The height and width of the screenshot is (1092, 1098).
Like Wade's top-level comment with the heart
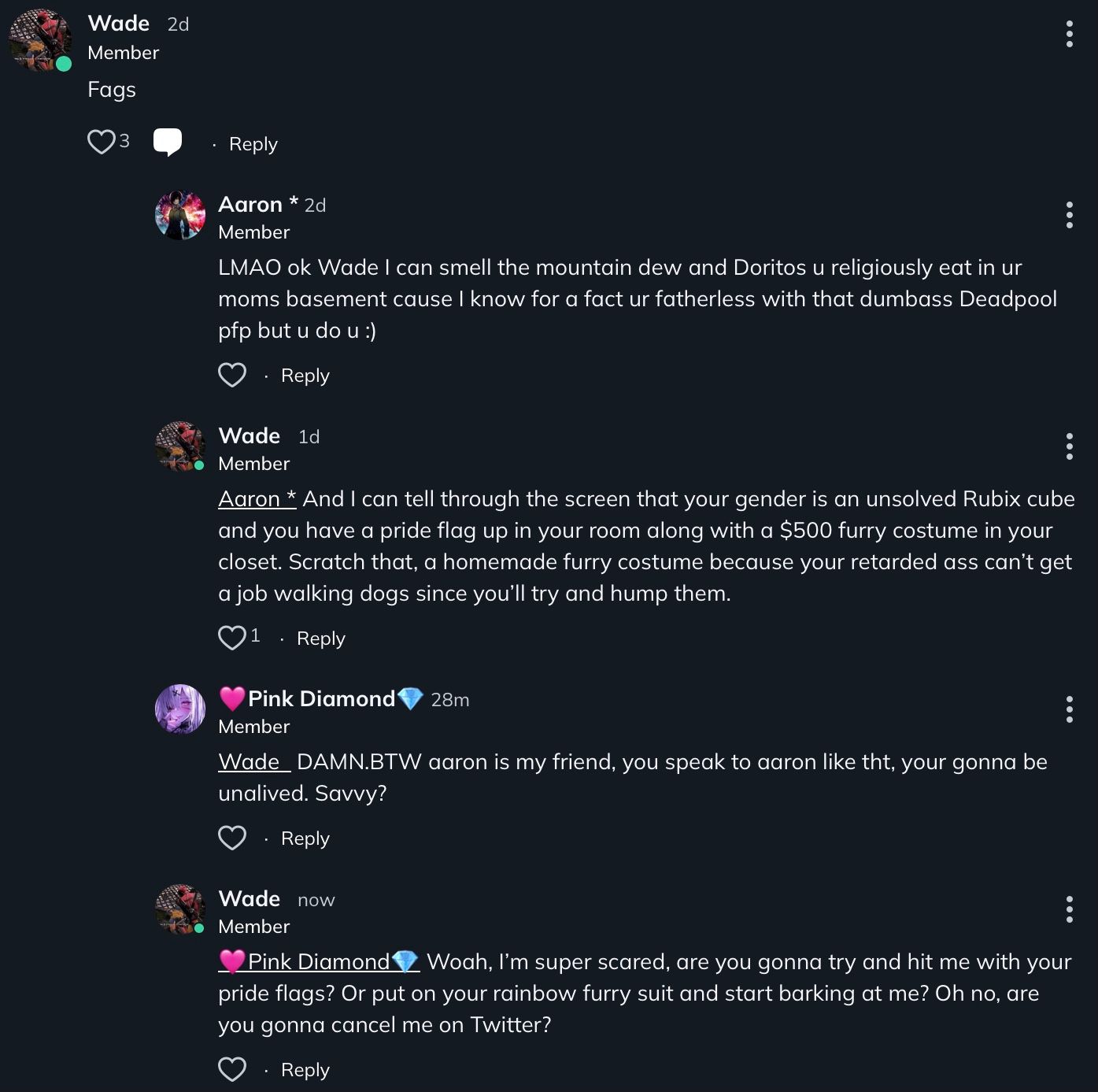[x=101, y=142]
